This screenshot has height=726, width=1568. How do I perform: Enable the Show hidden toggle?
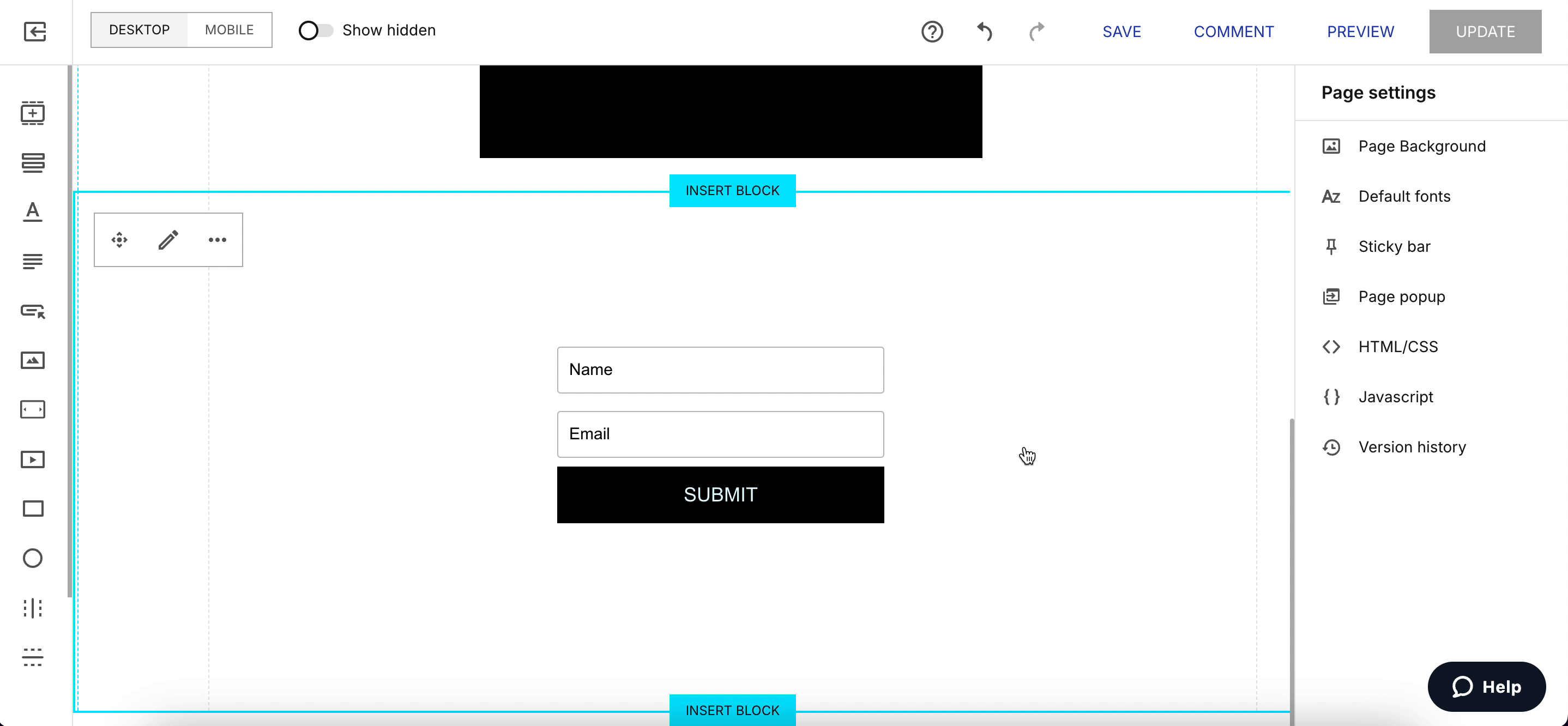point(315,30)
